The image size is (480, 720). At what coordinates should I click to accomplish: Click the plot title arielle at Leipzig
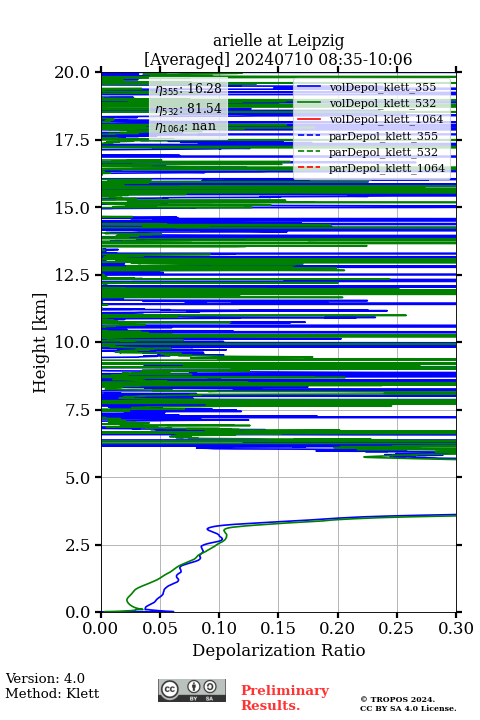(x=278, y=41)
